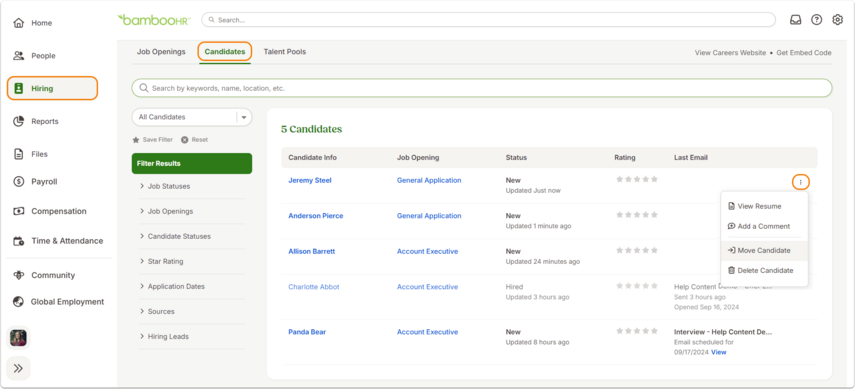The width and height of the screenshot is (855, 389).
Task: Open Global Employment in sidebar
Action: pos(58,302)
